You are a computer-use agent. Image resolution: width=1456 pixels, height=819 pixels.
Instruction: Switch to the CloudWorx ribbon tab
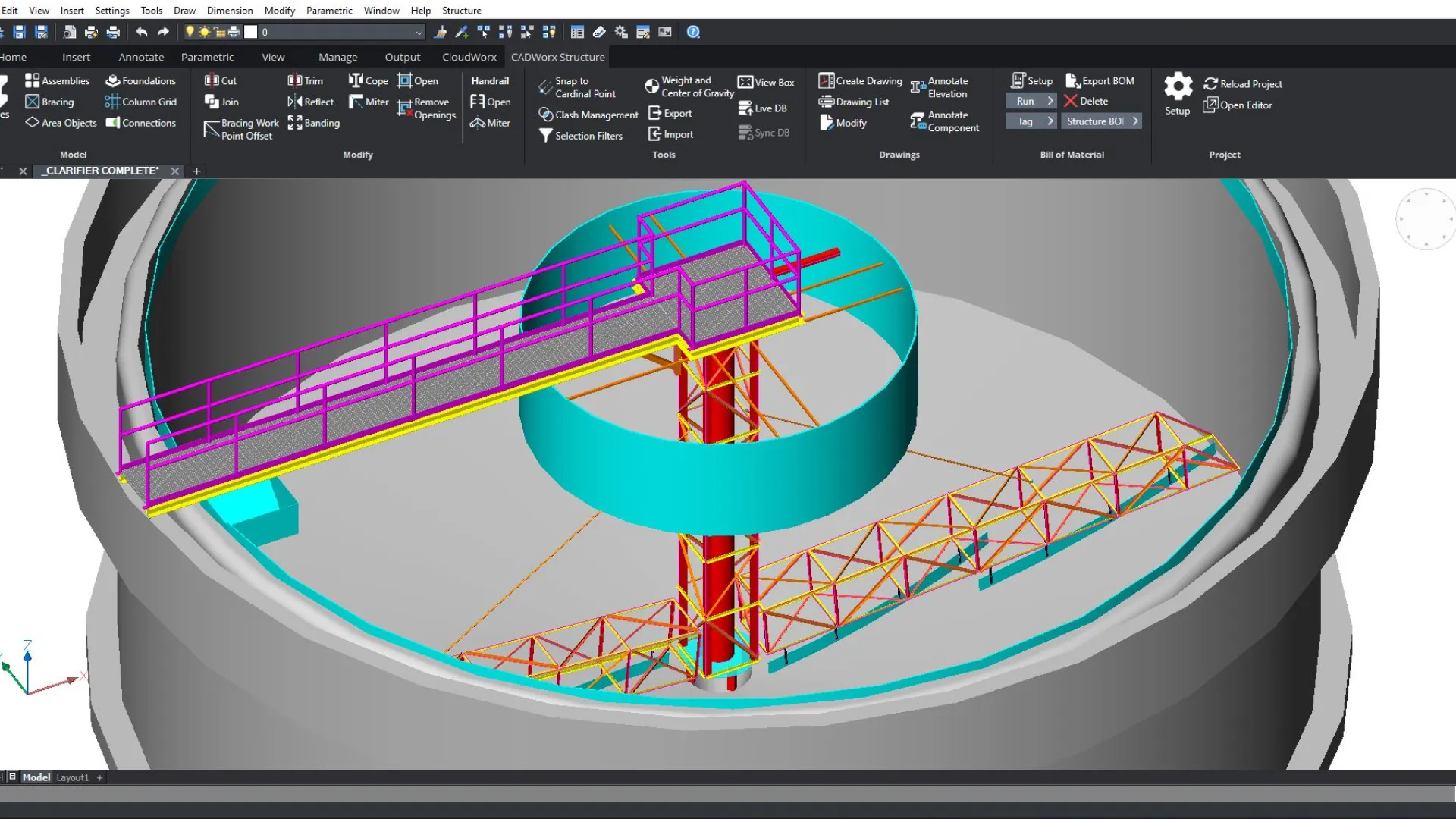click(x=469, y=57)
